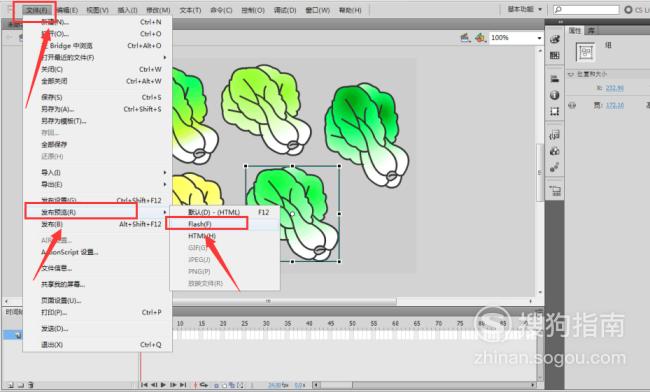This screenshot has height=392, width=650.
Task: Open the Info panel icon
Action: coord(555,95)
